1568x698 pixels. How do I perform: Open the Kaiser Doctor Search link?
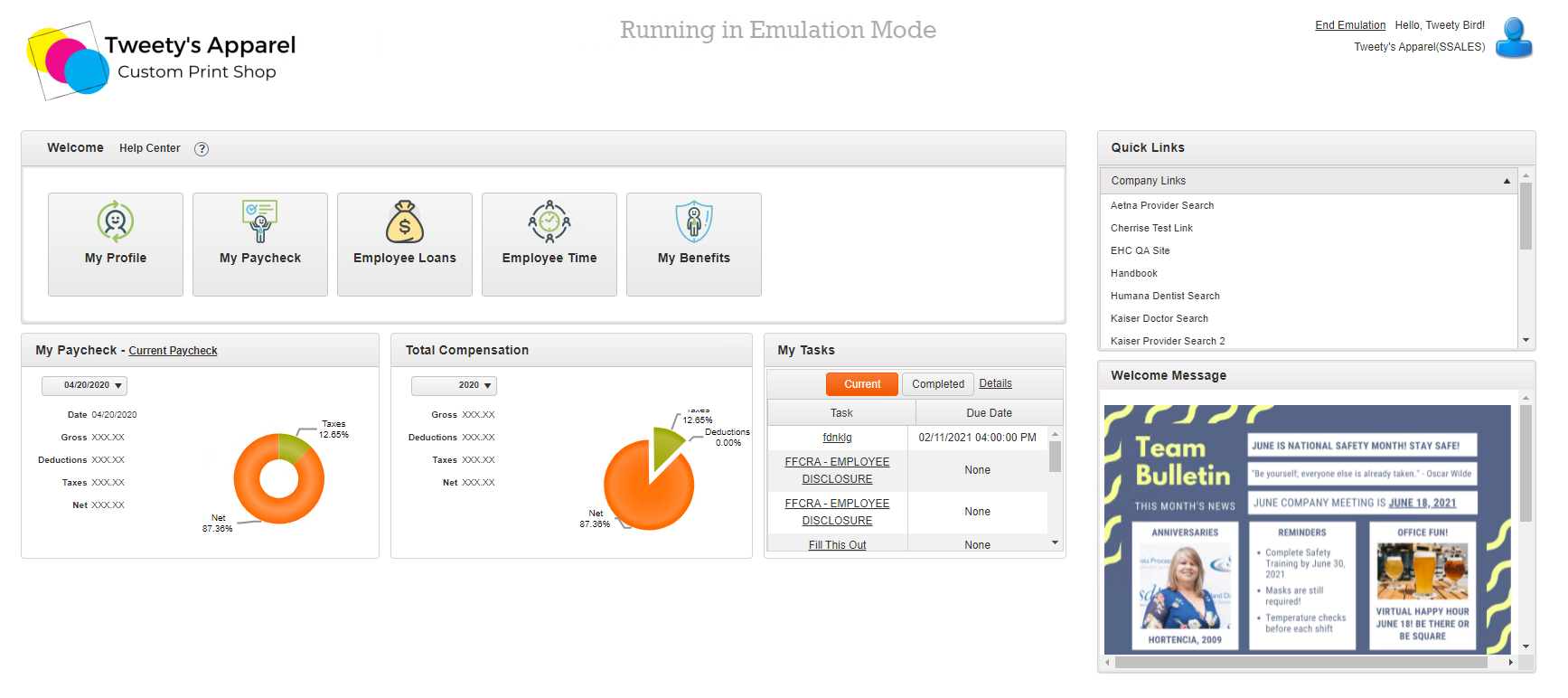click(1159, 318)
